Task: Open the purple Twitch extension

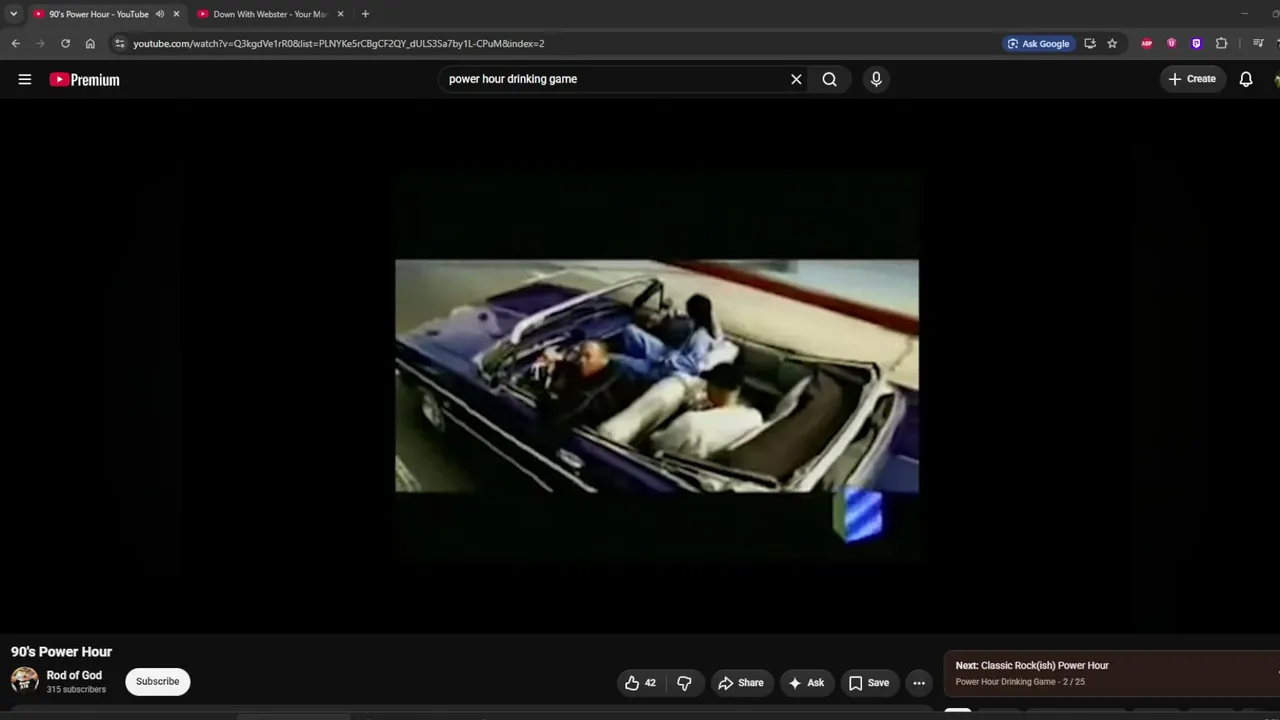Action: (x=1196, y=44)
